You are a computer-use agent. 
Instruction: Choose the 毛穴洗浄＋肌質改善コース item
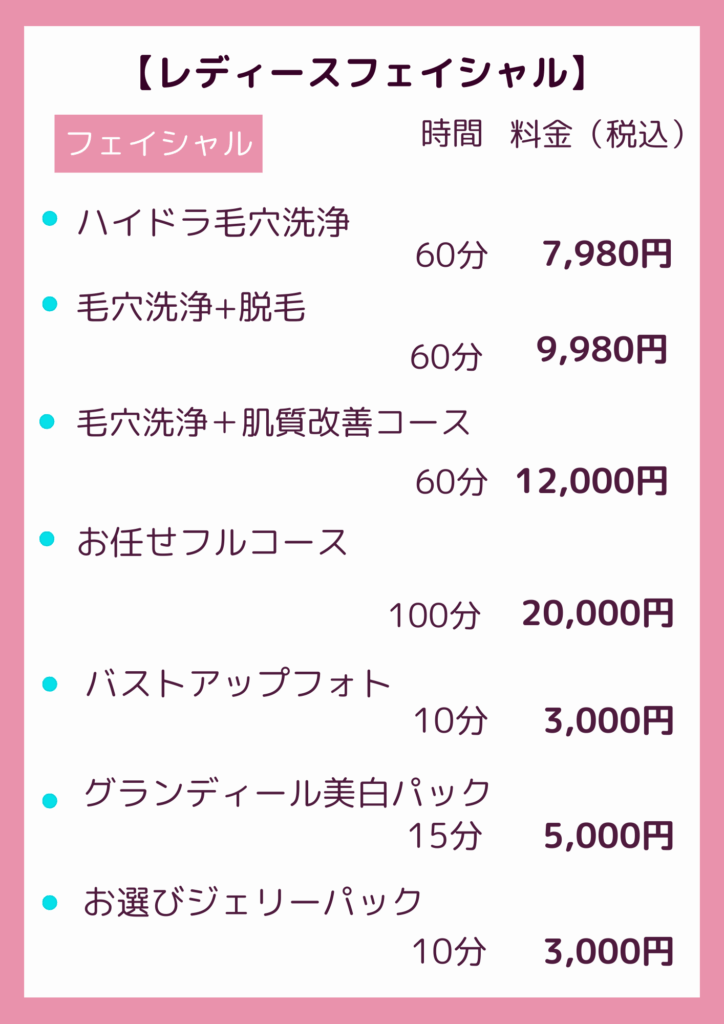tap(273, 423)
